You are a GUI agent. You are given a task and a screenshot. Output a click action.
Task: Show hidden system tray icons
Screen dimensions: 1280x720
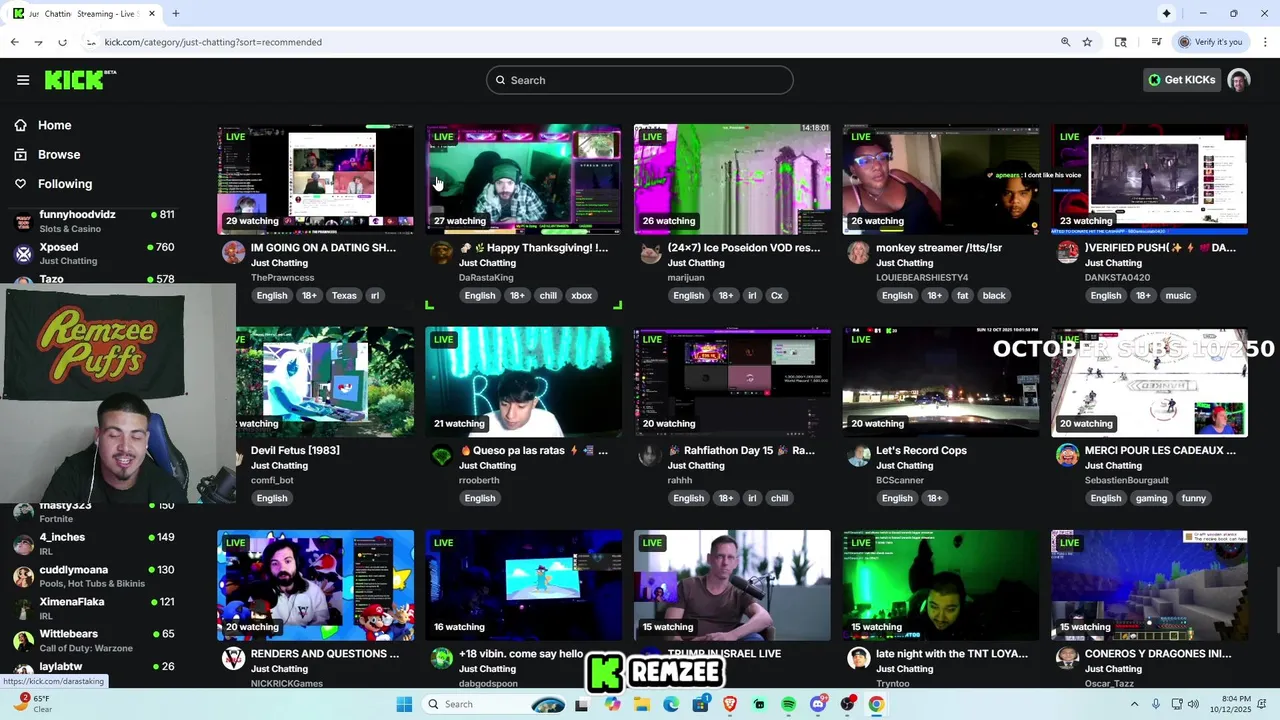click(x=1134, y=704)
